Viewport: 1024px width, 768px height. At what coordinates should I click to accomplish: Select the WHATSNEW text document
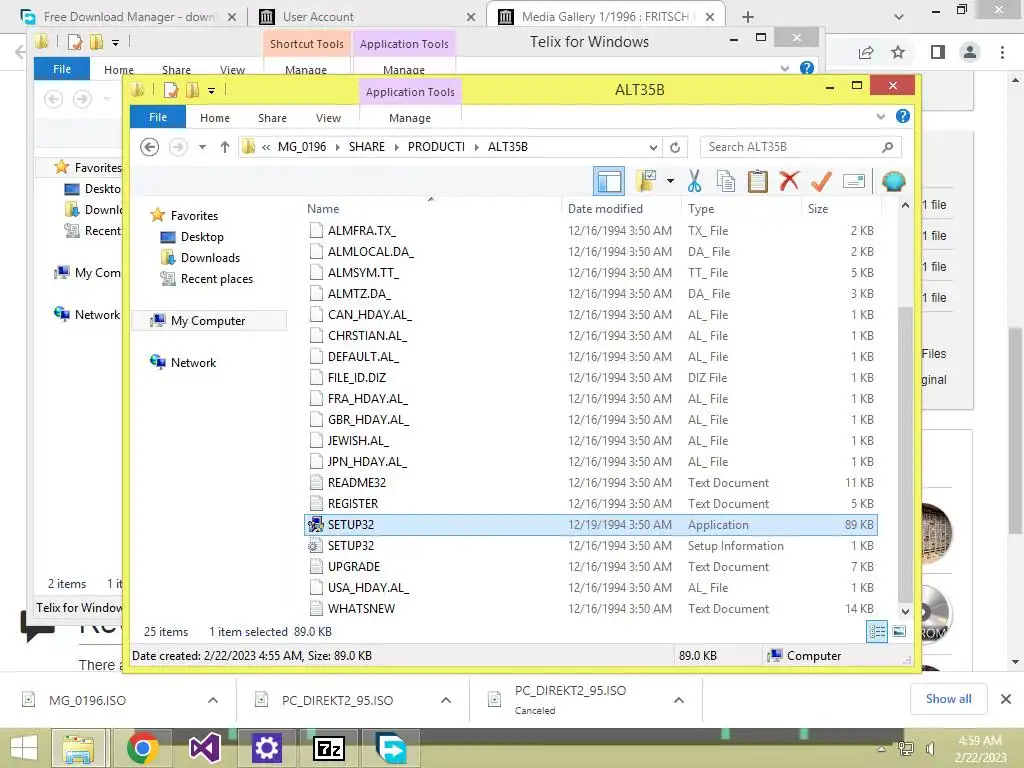click(590, 609)
